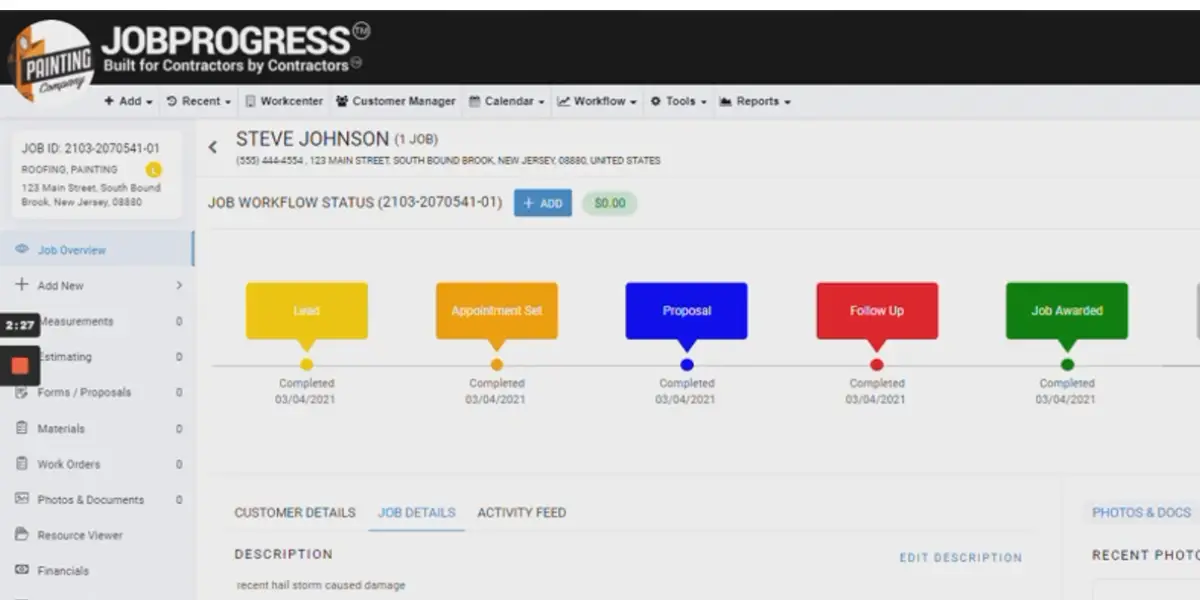Viewport: 1200px width, 600px height.
Task: Open Photos & Documents in the sidebar
Action: 97,500
